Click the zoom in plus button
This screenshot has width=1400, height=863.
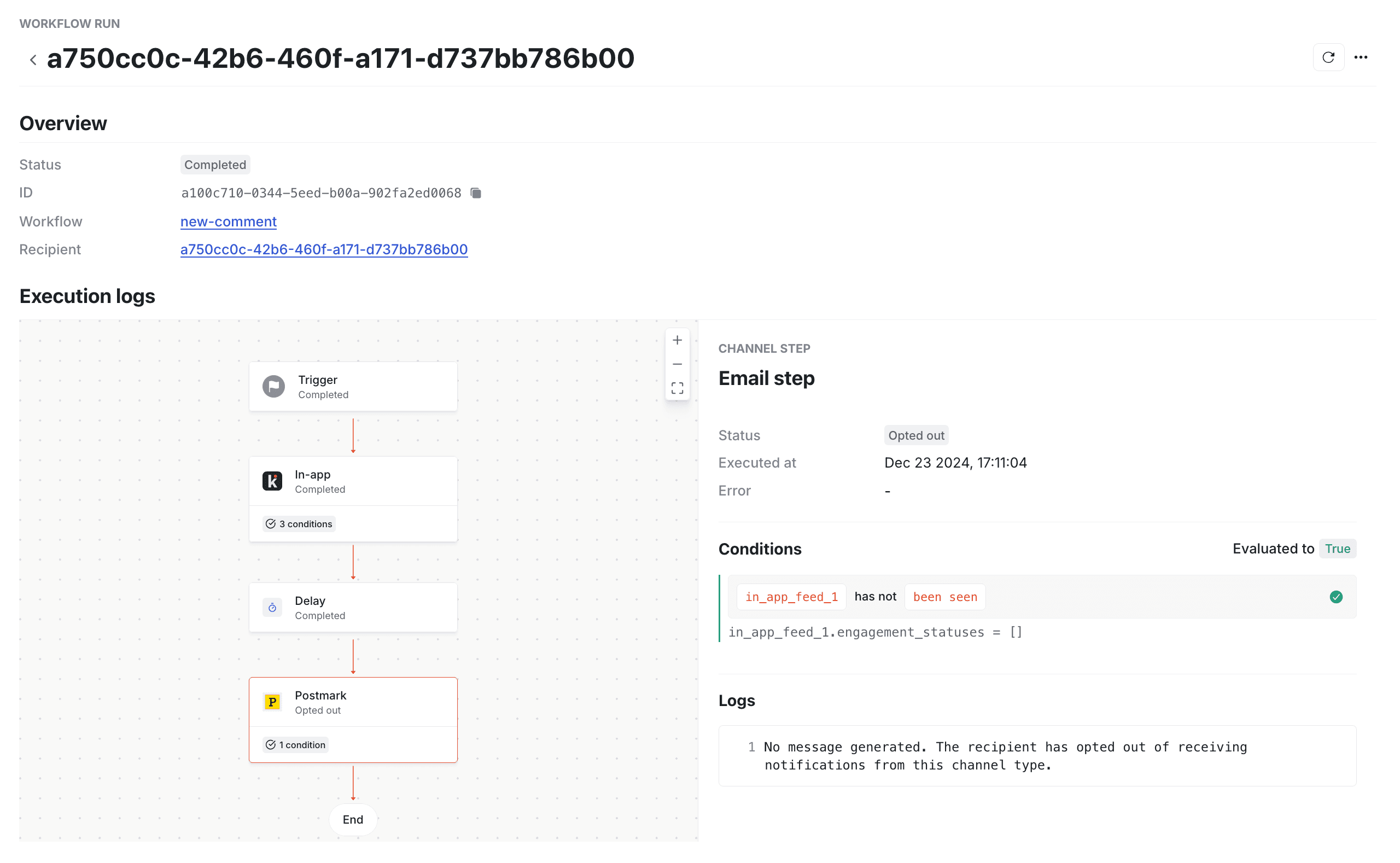click(677, 340)
